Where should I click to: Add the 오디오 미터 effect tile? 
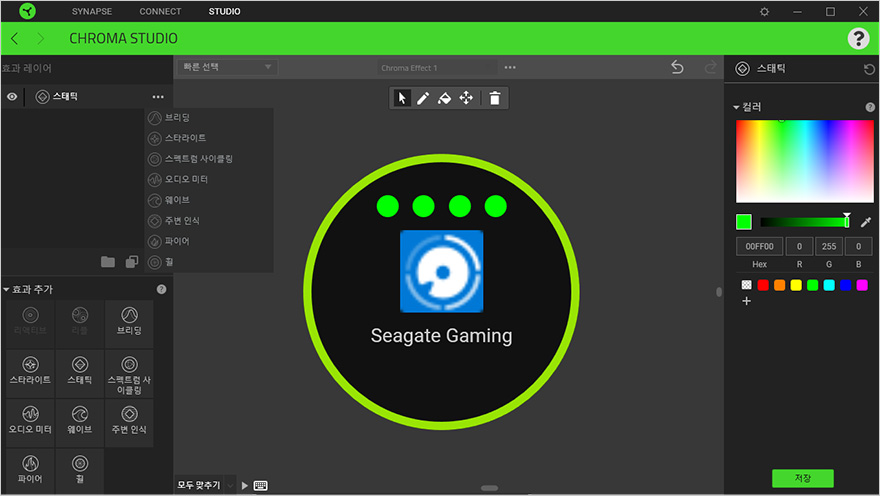click(x=30, y=422)
